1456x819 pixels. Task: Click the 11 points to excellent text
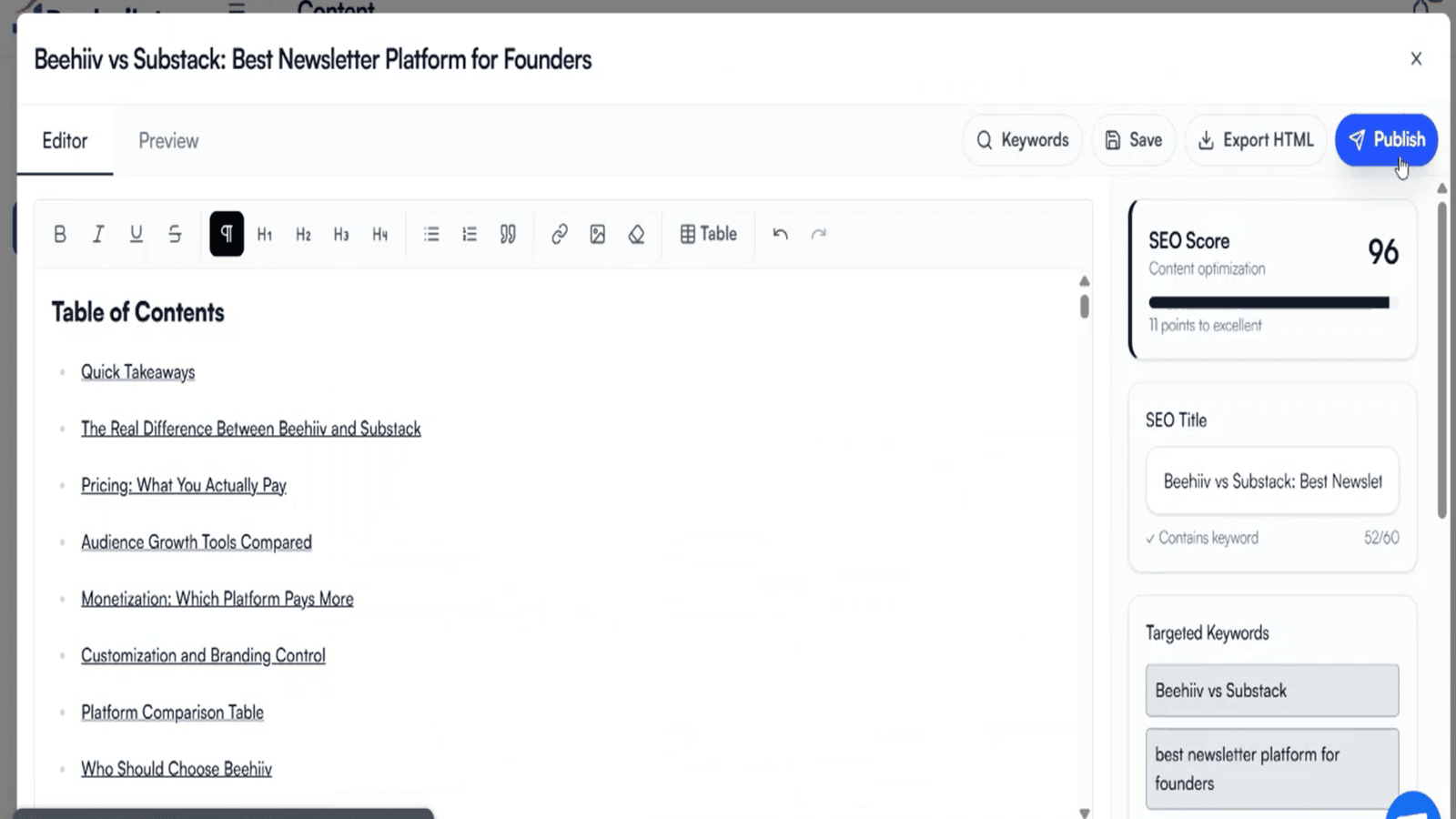1205,326
